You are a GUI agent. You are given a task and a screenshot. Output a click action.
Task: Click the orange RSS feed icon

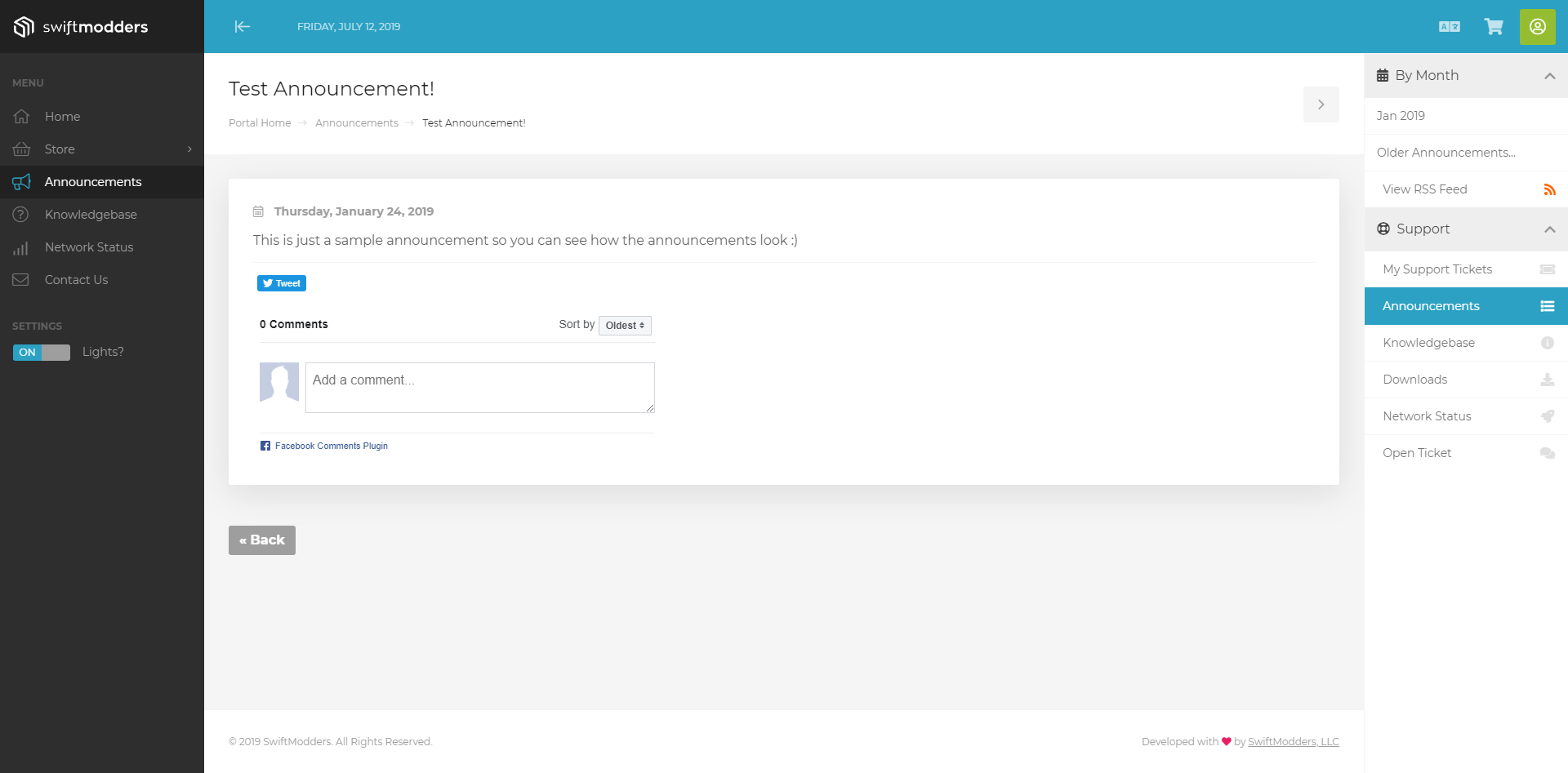(x=1549, y=189)
